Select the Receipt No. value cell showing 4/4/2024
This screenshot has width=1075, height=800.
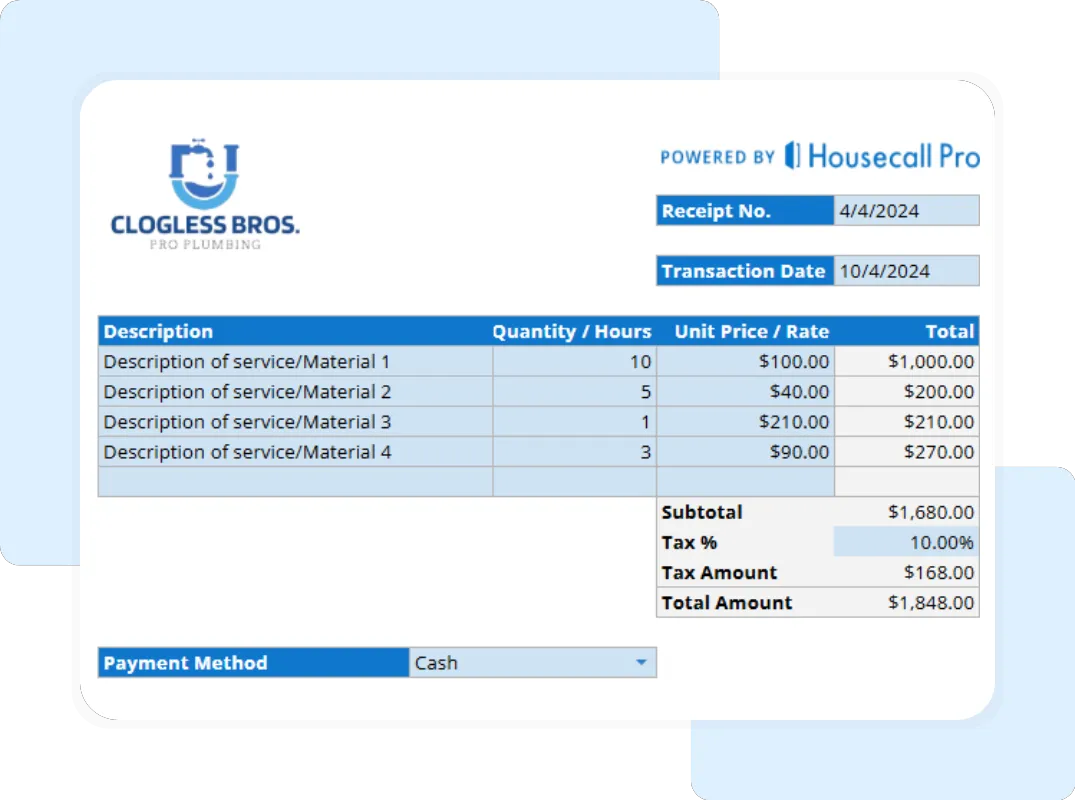pyautogui.click(x=905, y=210)
